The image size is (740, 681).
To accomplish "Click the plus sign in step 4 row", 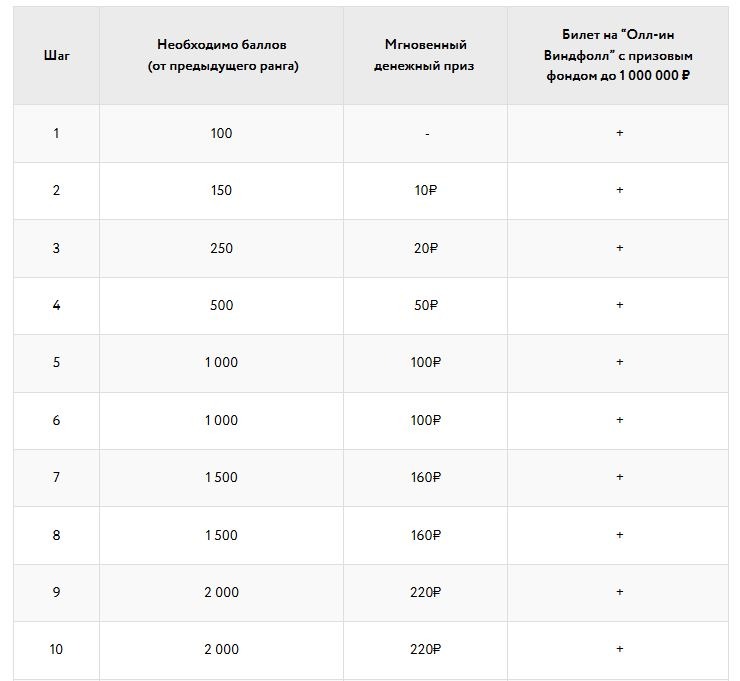I will point(620,305).
